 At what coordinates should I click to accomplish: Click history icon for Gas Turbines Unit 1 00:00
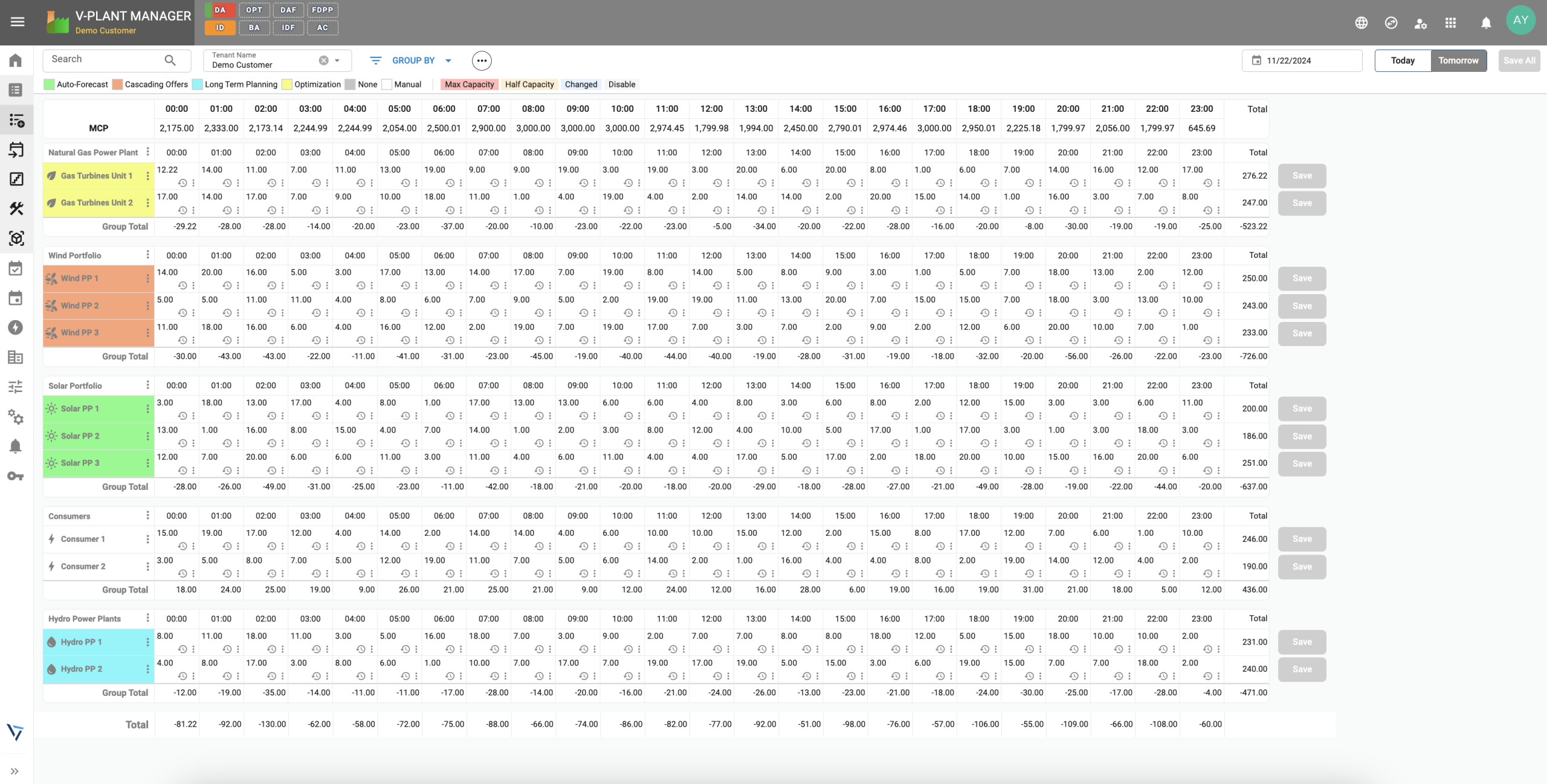tap(182, 183)
